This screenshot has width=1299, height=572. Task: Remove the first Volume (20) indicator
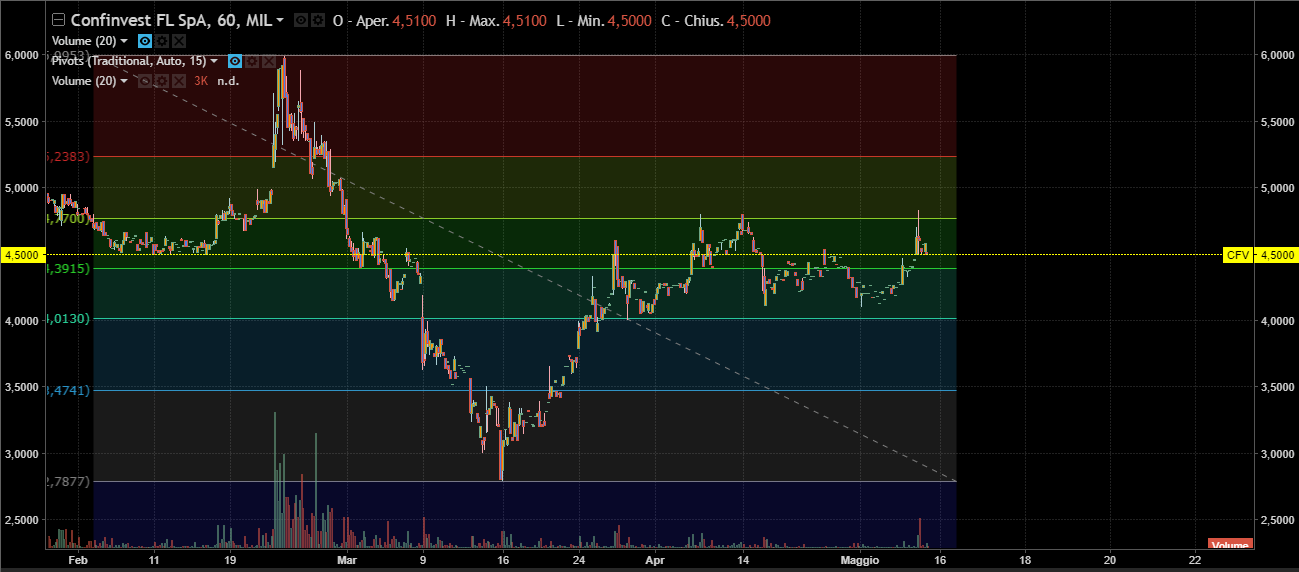click(178, 41)
